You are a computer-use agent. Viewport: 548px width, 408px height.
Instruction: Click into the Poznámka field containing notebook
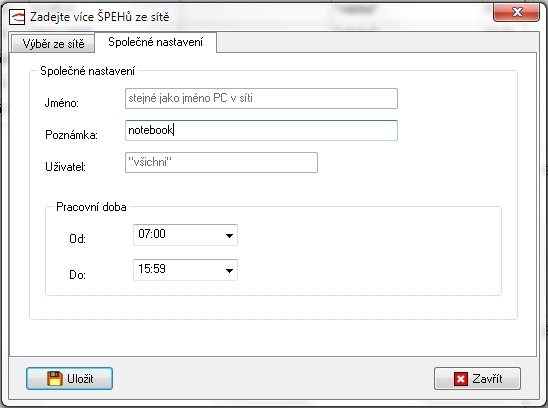pos(261,130)
